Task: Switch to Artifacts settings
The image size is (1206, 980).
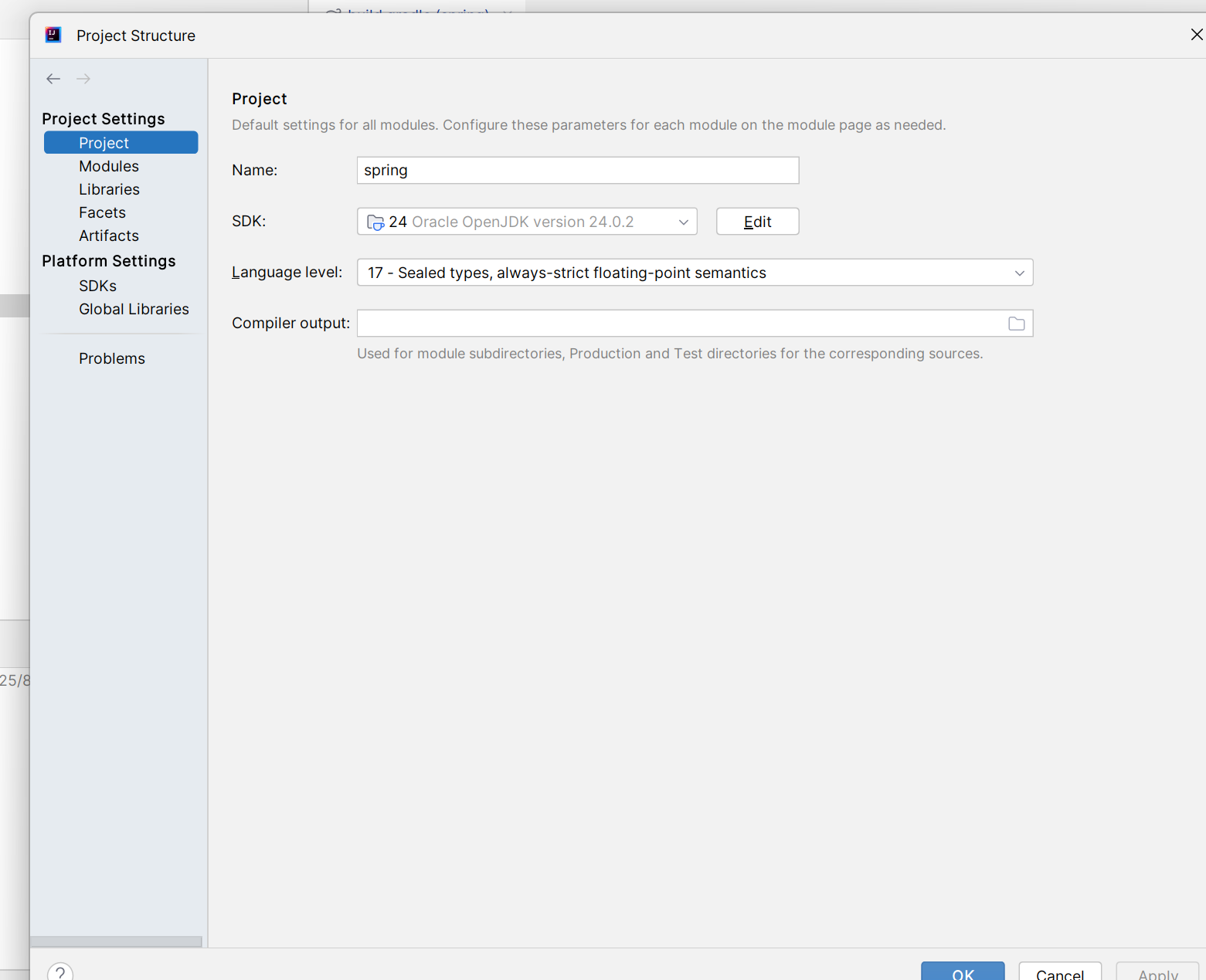Action: [109, 236]
